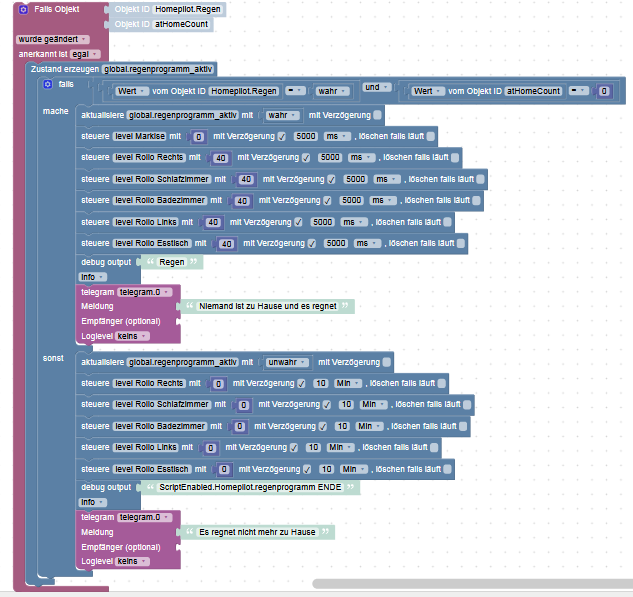Open gear settings on Falls Objekt block
Viewport: 633px width, 597px height.
(23, 9)
